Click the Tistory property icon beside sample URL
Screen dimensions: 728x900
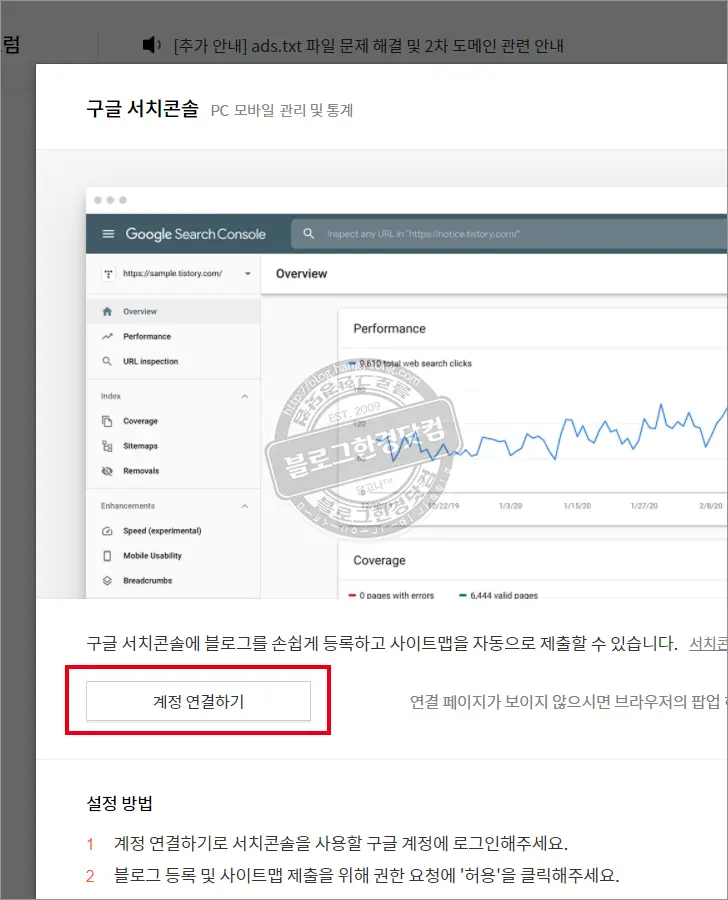108,274
